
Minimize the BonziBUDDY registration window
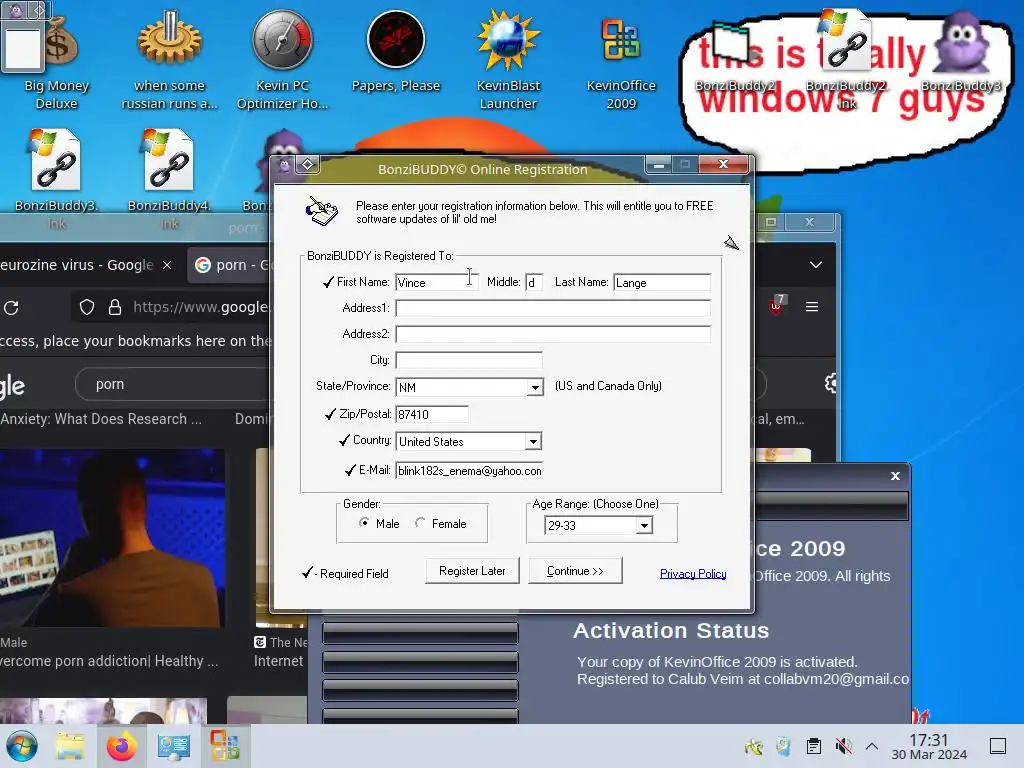click(x=659, y=165)
